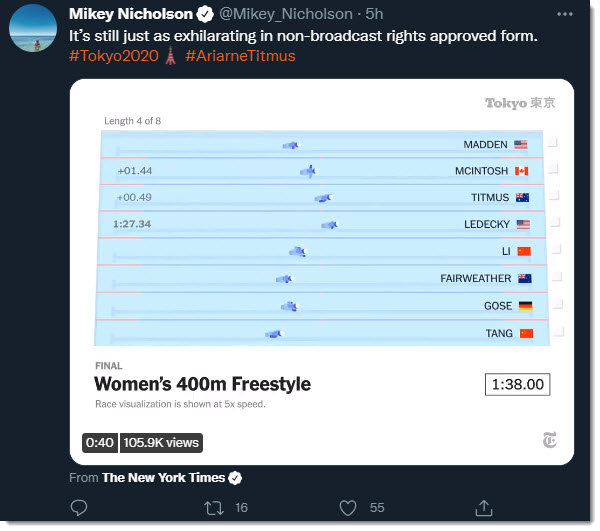The image size is (600, 531).
Task: Click the 1:38.00 race timer box
Action: pos(517,383)
